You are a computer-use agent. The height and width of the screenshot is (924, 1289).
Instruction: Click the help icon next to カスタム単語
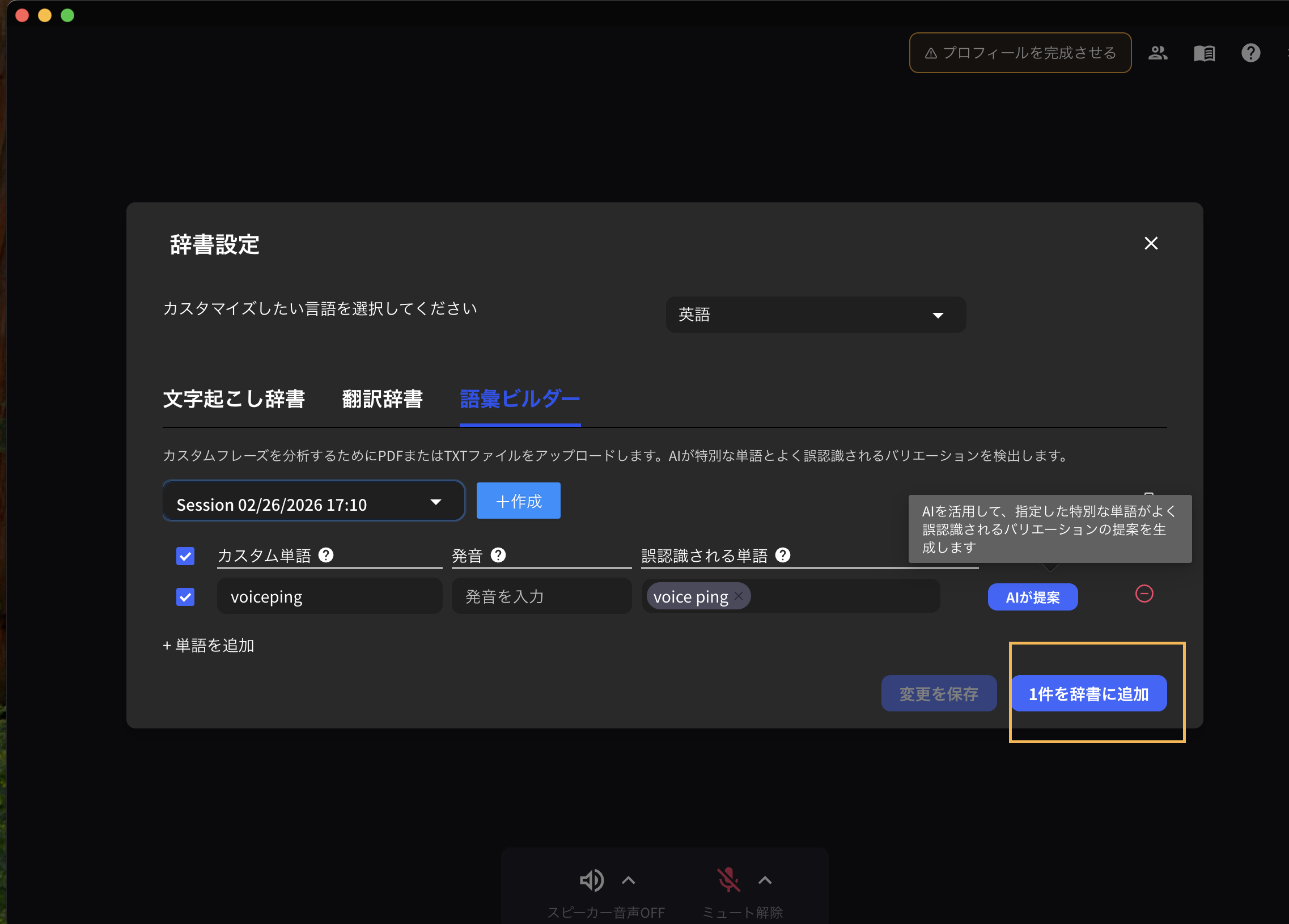327,555
